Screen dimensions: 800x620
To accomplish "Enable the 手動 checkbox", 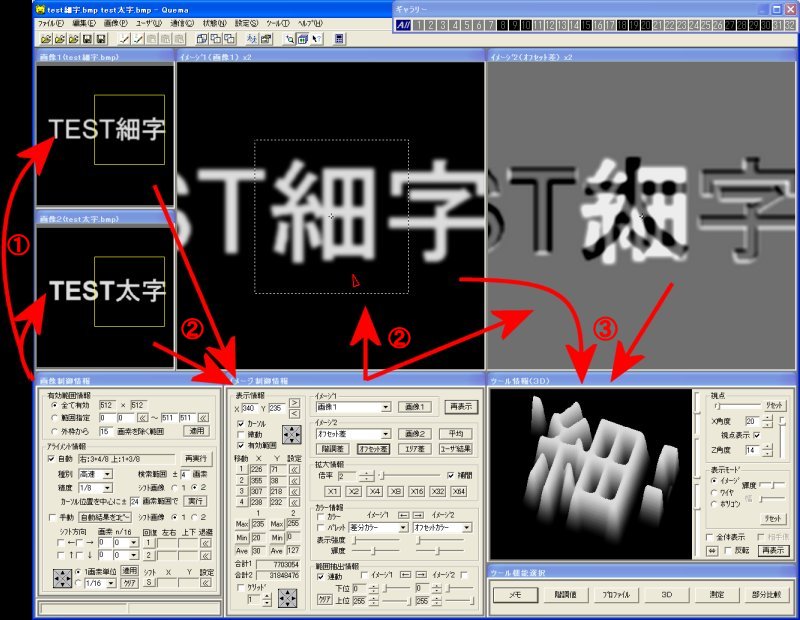I will tap(52, 517).
